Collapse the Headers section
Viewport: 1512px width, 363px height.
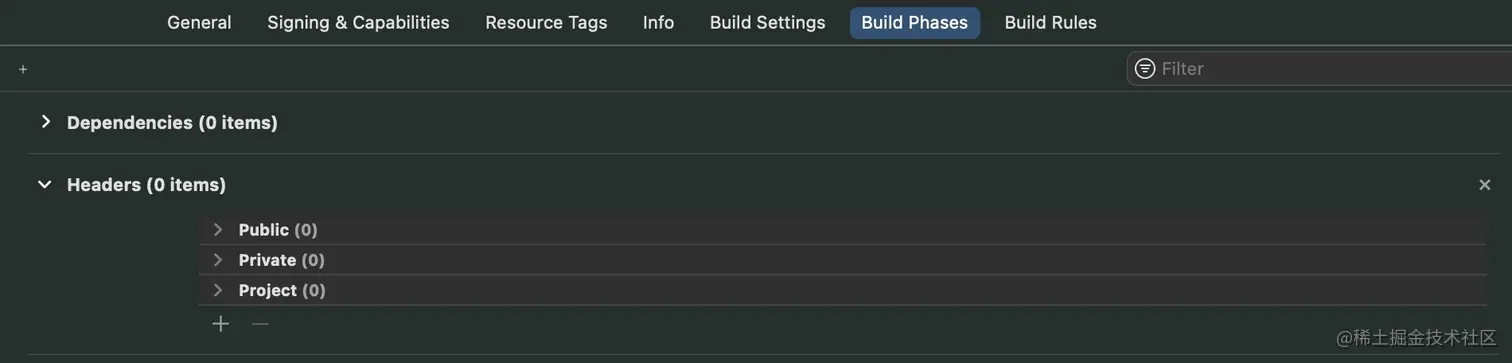point(44,185)
